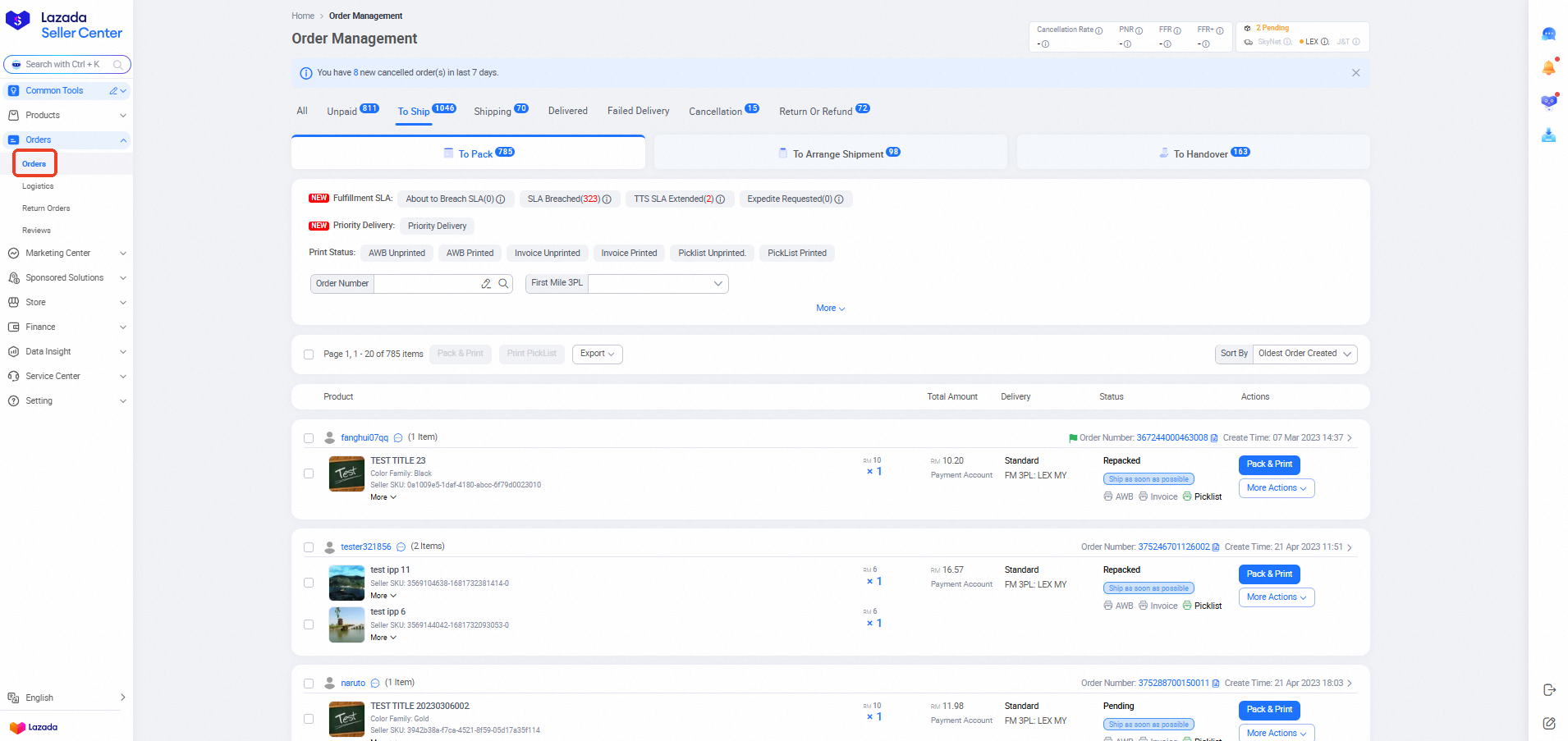The height and width of the screenshot is (741, 1568).
Task: Open the notification bell icon
Action: pos(1548,68)
